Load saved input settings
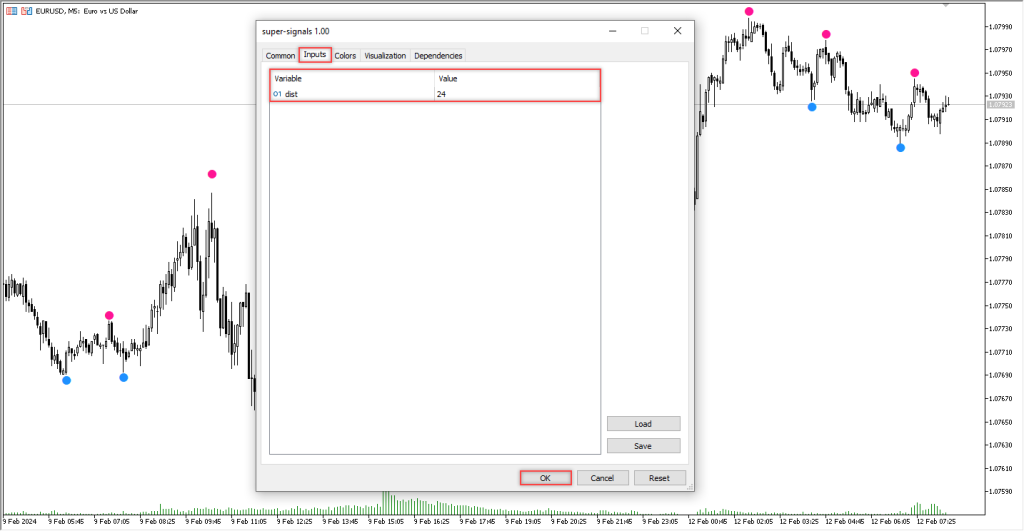 tap(643, 424)
